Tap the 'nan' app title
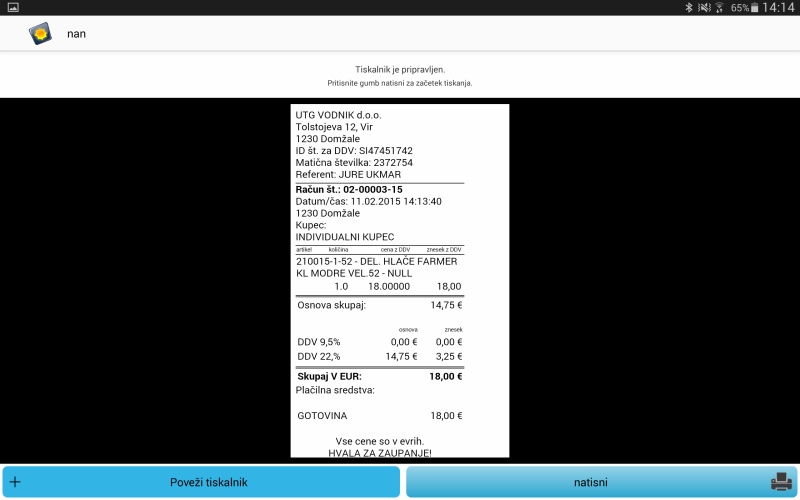The image size is (800, 500). (x=77, y=34)
